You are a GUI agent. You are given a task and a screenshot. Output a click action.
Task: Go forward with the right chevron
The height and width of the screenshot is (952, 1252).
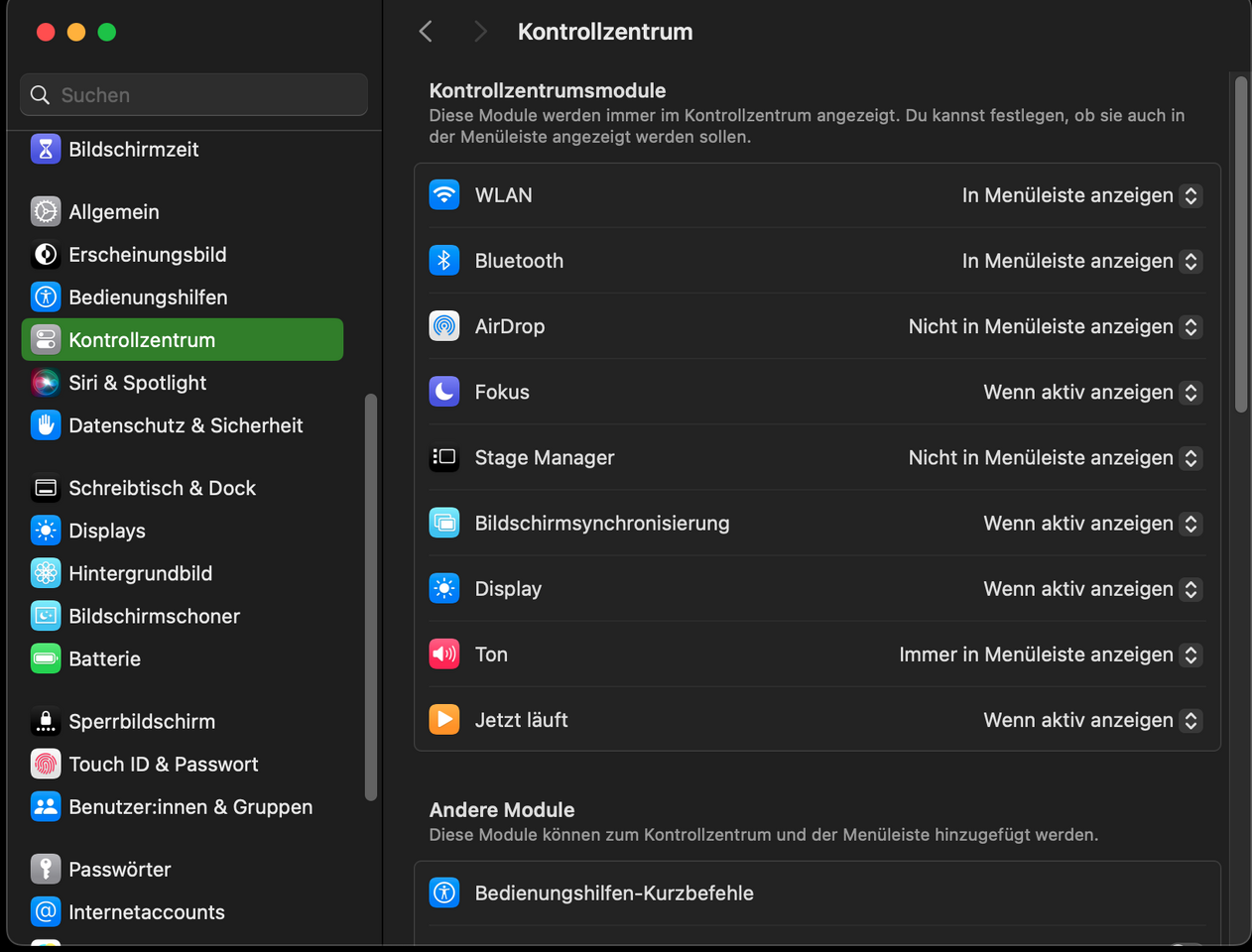click(480, 32)
